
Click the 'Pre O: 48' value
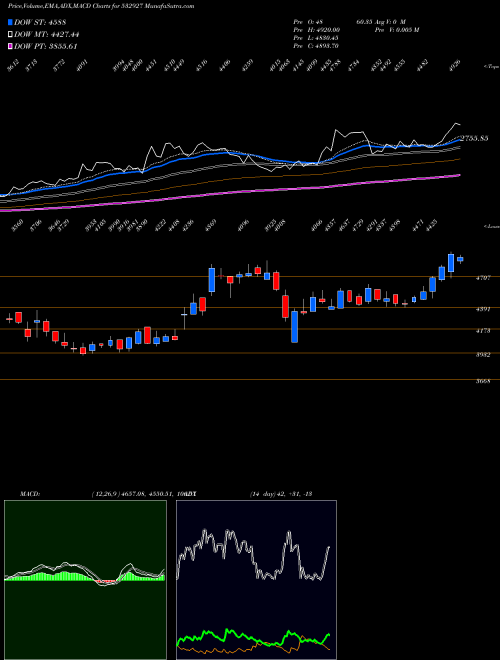point(308,22)
